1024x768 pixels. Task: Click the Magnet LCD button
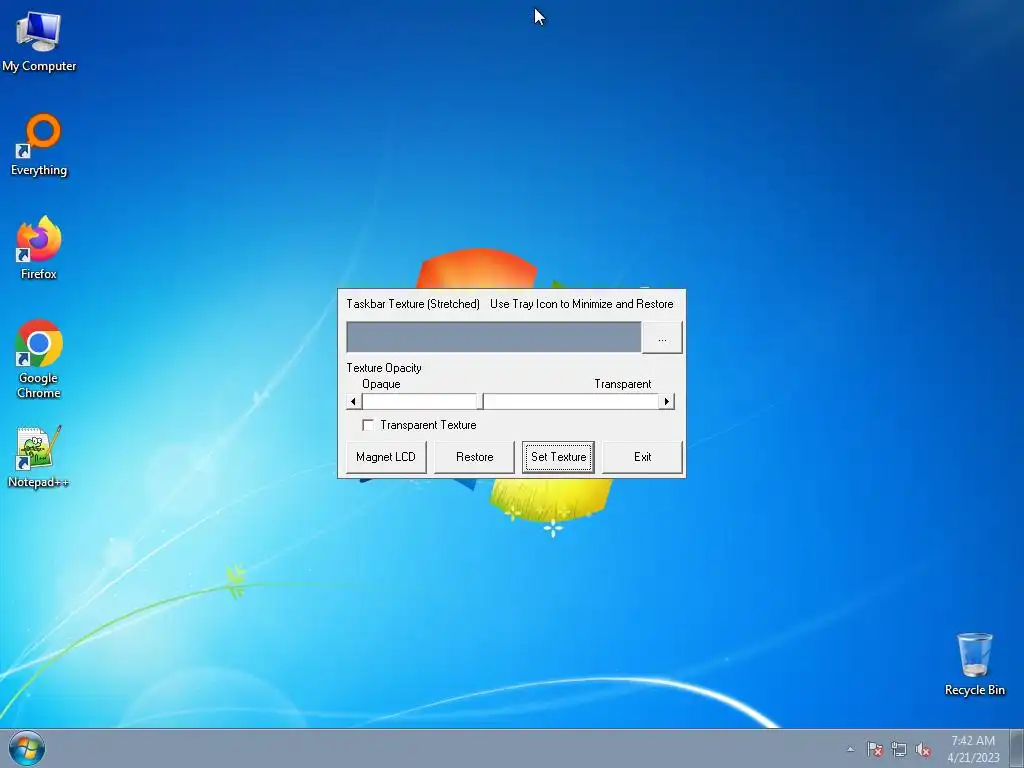coord(386,456)
